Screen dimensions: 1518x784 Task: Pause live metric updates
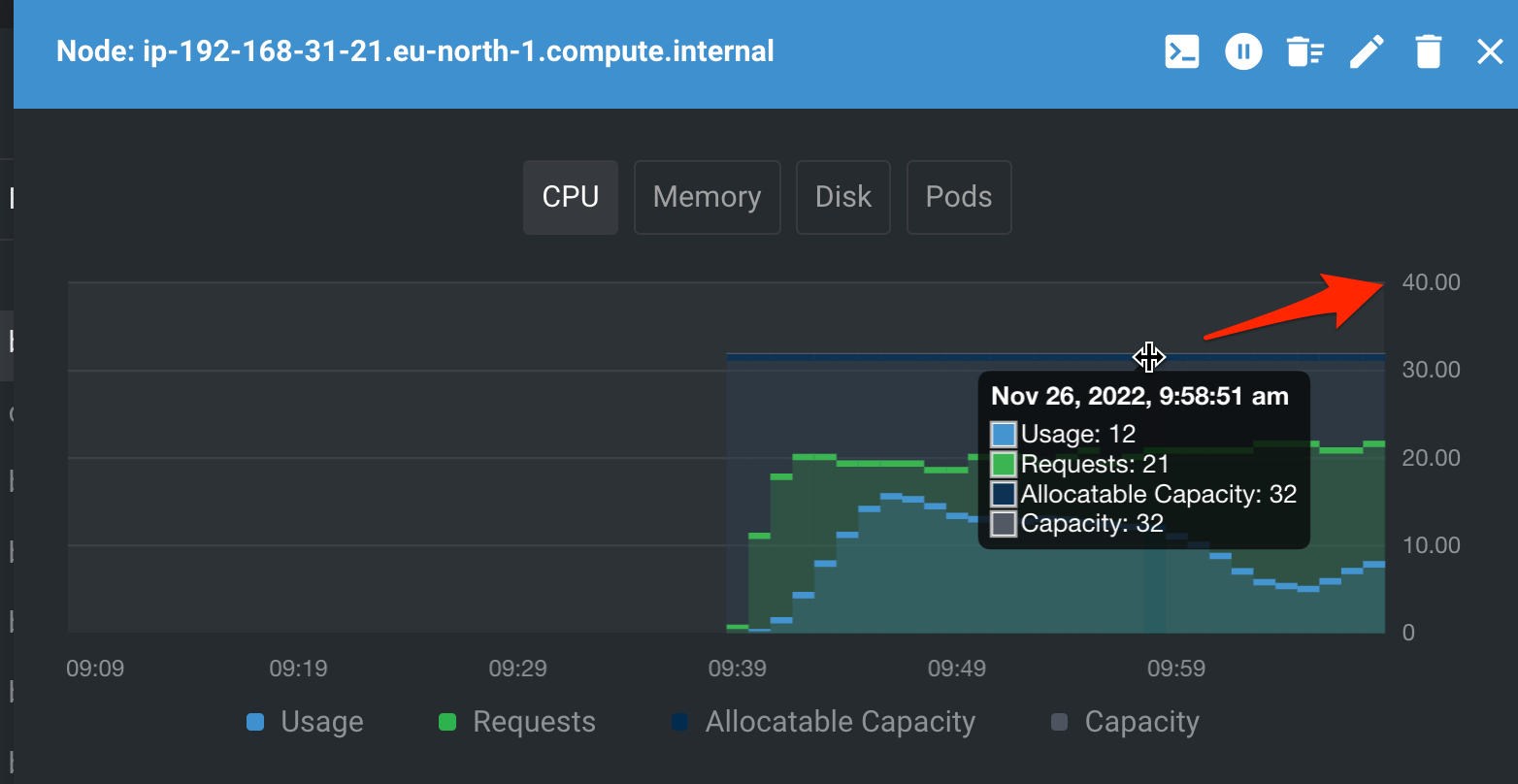[x=1243, y=51]
